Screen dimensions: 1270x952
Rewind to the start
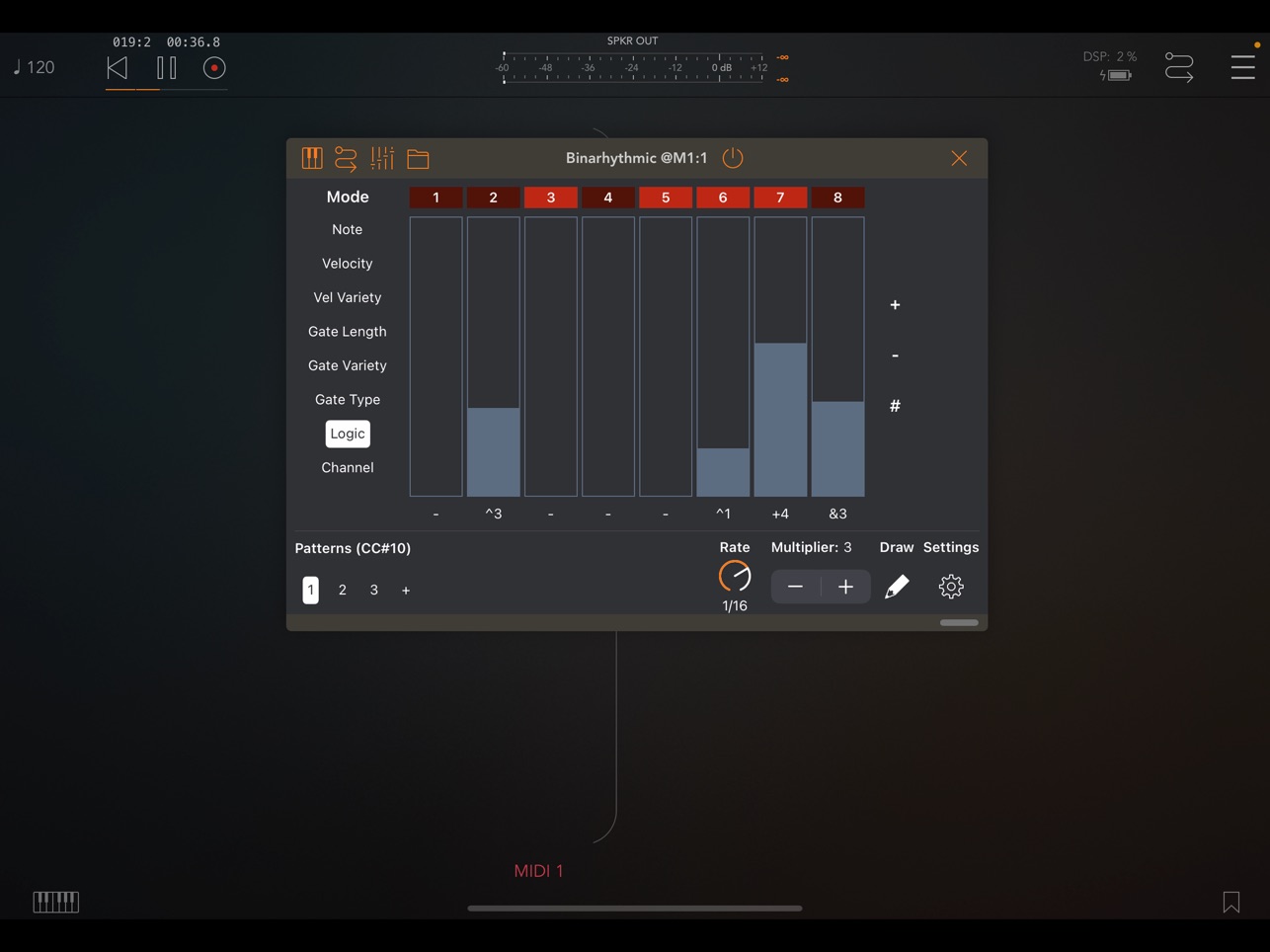118,68
